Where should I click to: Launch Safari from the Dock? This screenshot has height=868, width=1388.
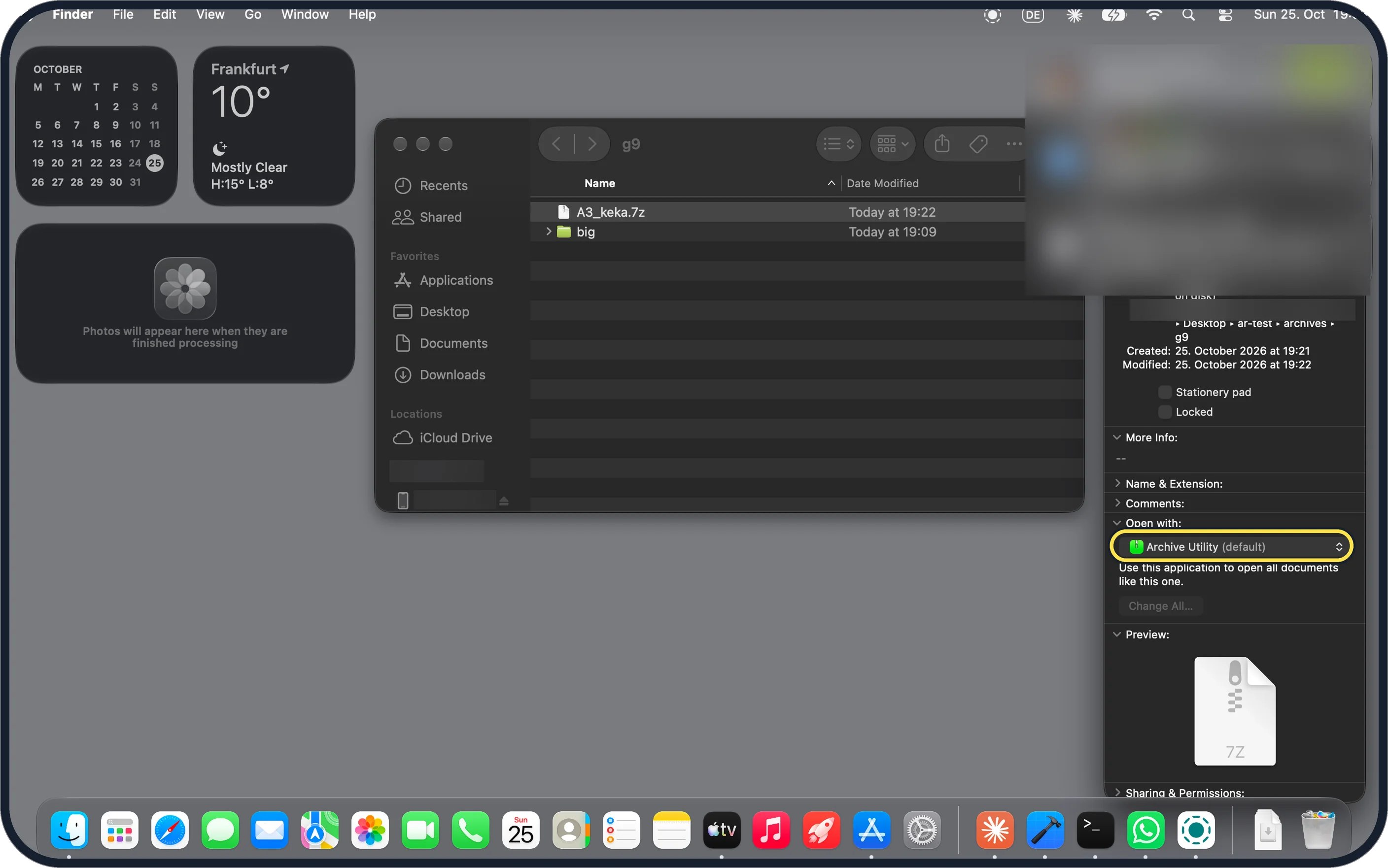coord(170,830)
